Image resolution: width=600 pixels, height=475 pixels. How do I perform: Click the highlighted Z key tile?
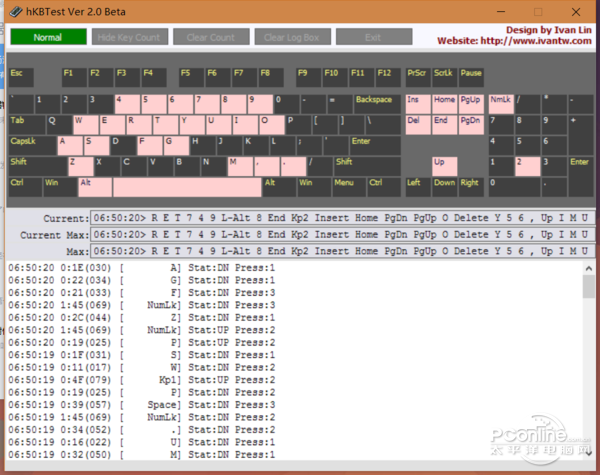[x=81, y=166]
